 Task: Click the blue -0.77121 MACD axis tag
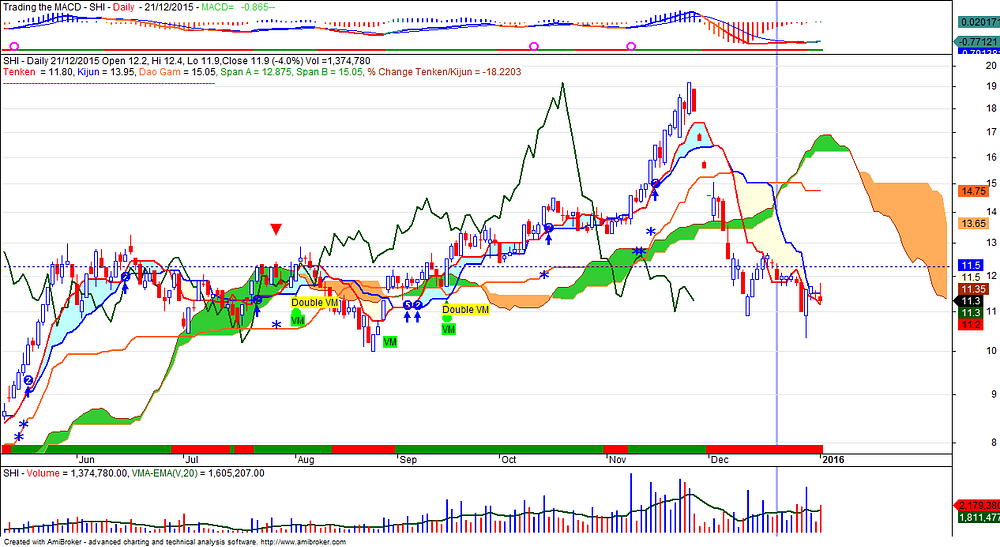(978, 41)
